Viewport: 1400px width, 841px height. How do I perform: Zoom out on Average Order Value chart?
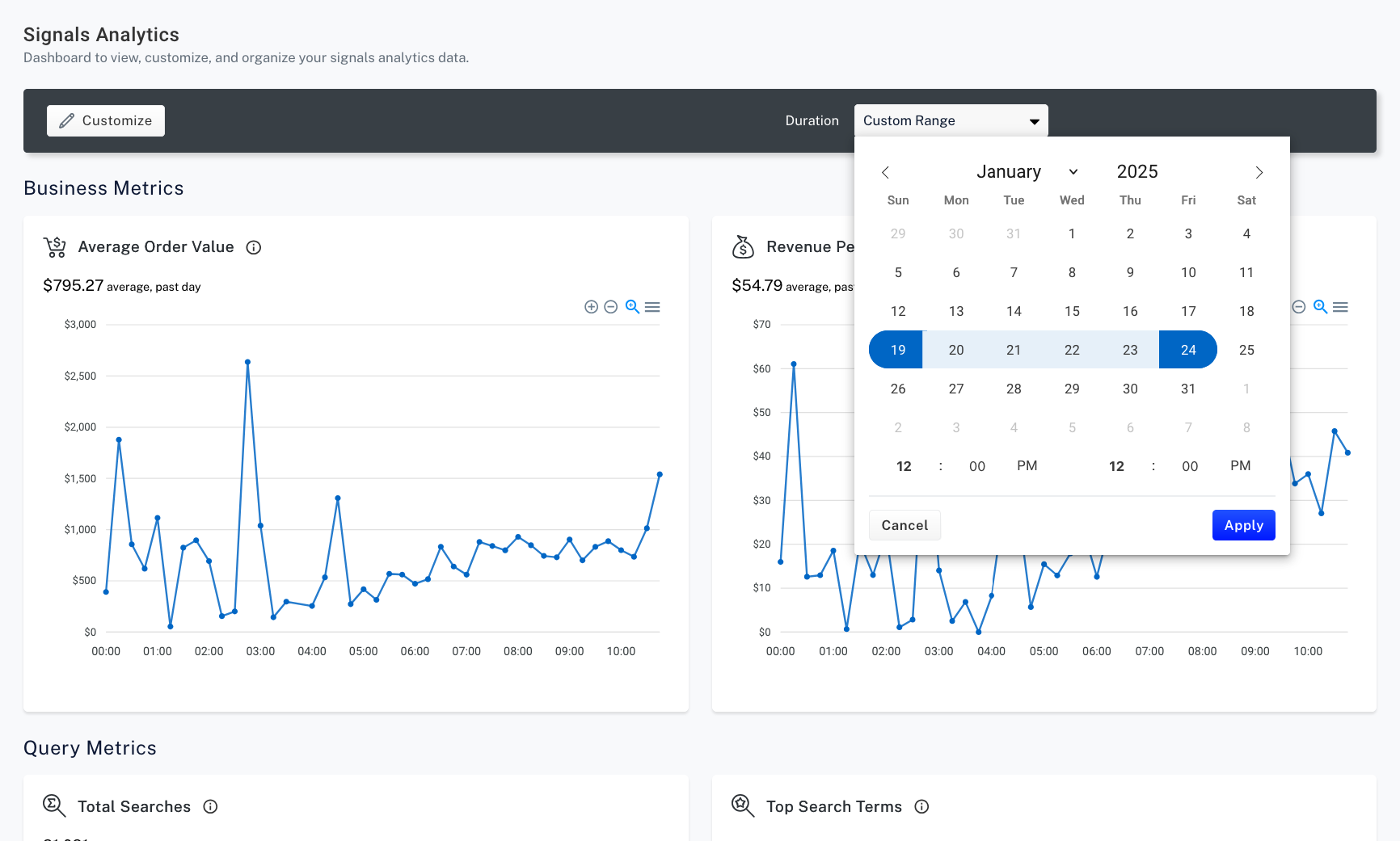click(x=611, y=307)
